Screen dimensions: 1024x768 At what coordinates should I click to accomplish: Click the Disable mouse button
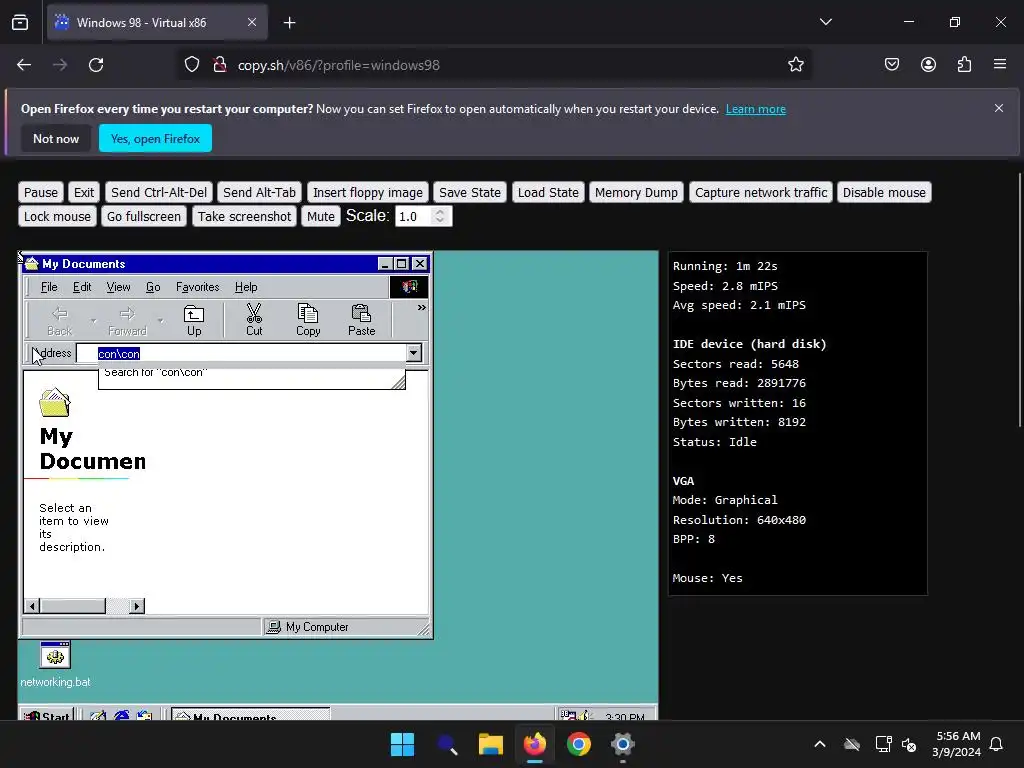(x=884, y=193)
